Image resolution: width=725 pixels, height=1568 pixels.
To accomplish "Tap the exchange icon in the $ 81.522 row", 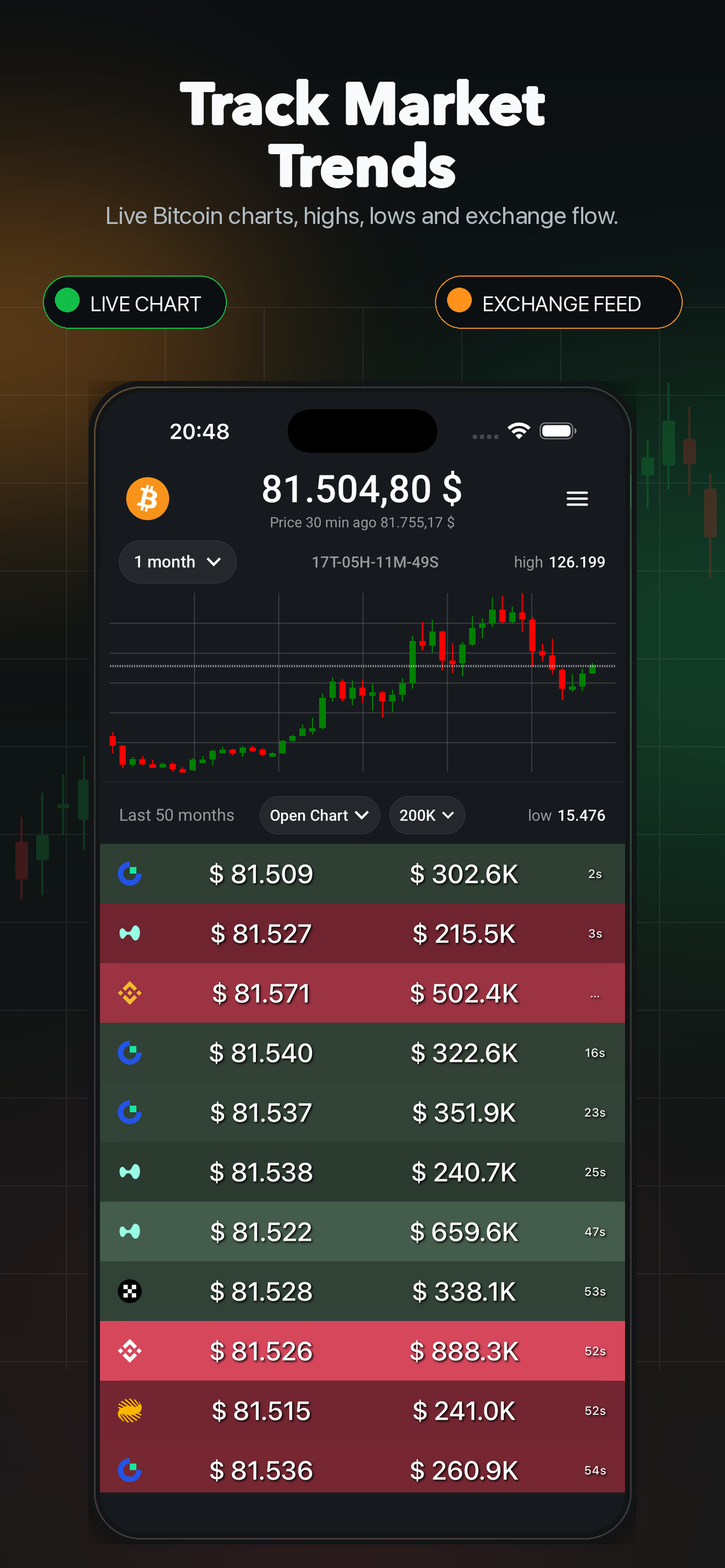I will pos(130,1232).
